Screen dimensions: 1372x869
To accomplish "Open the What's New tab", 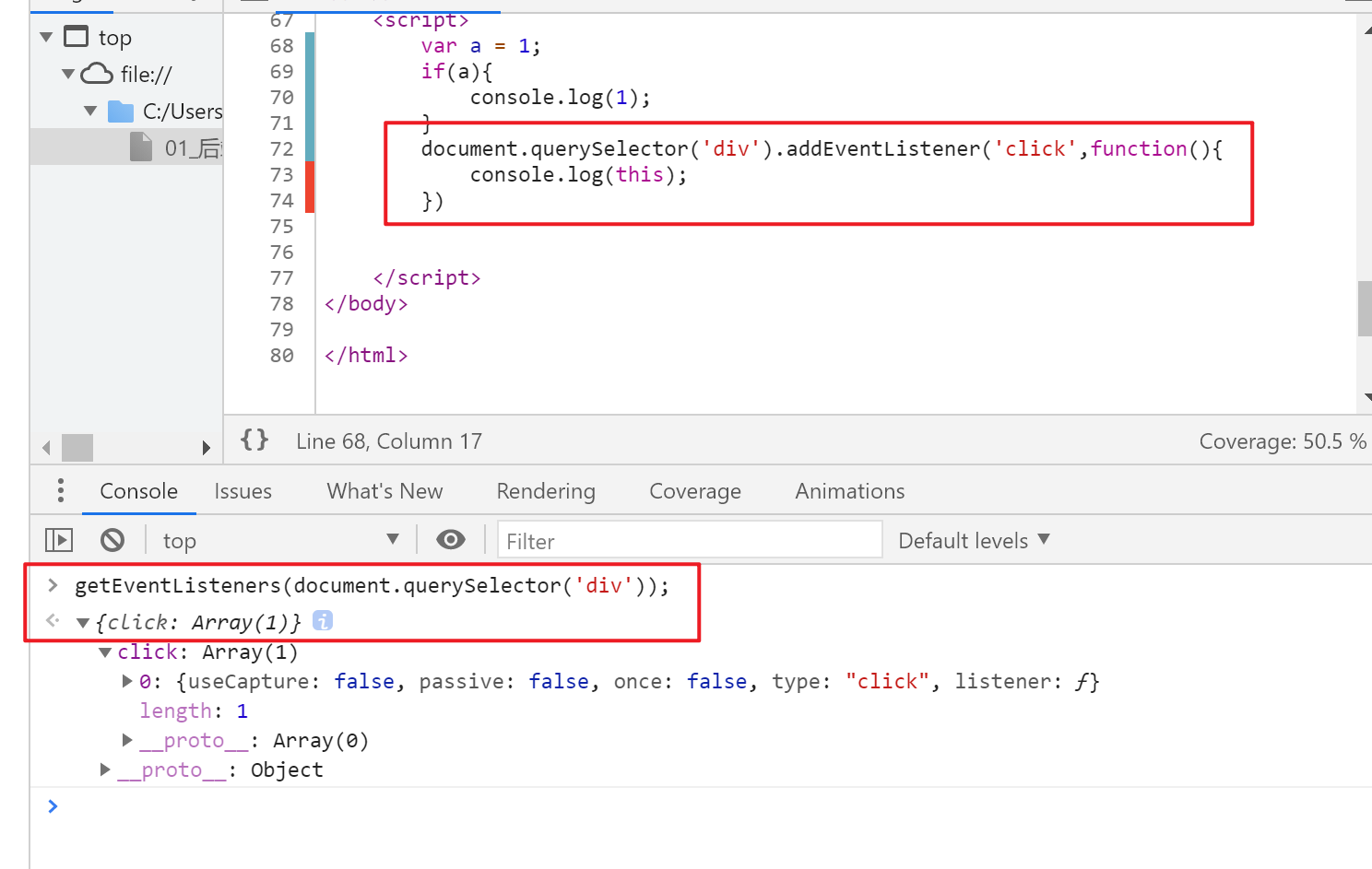I will click(384, 491).
